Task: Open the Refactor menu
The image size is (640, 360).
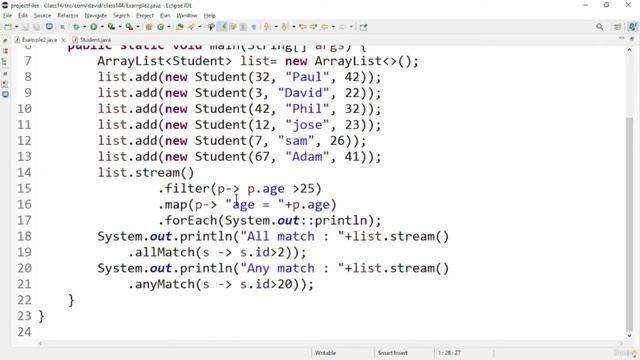Action: pos(68,15)
